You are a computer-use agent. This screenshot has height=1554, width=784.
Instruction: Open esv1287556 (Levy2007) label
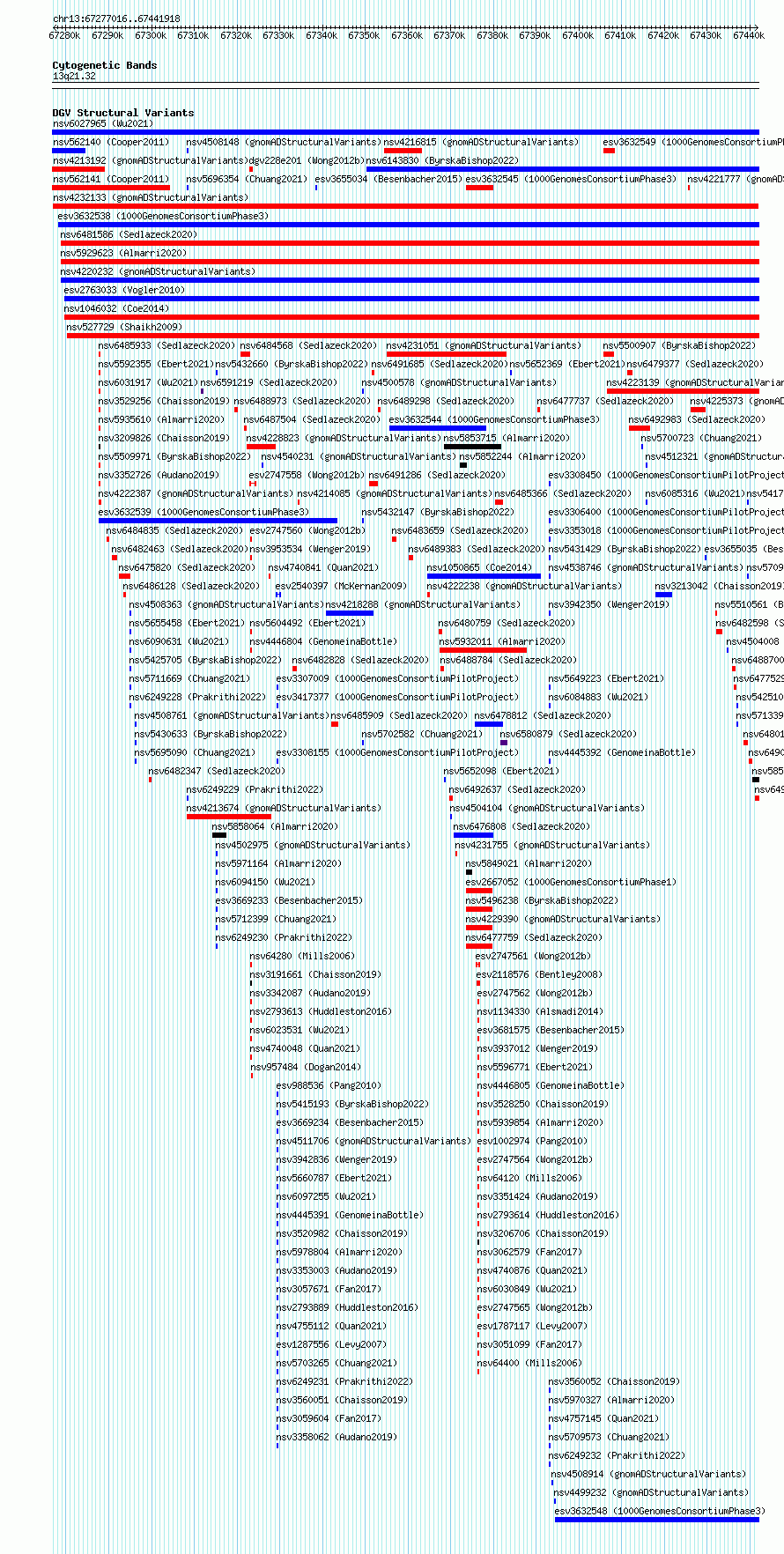point(332,1344)
